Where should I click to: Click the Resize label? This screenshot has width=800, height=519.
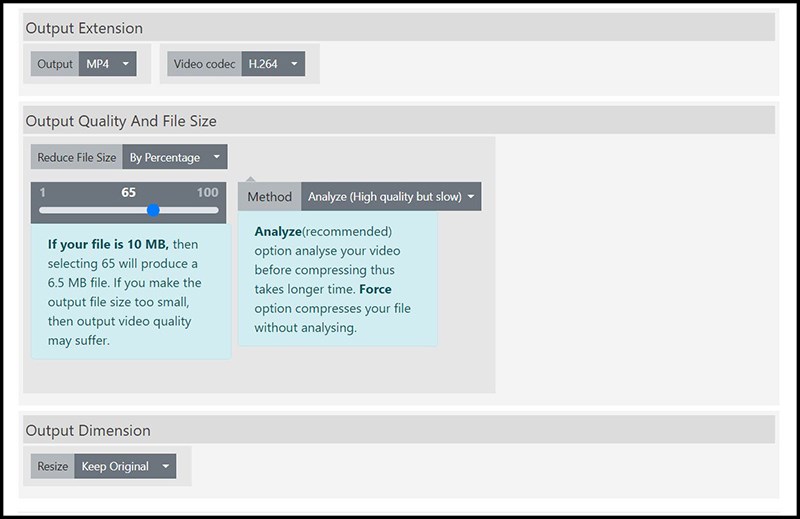click(x=53, y=466)
